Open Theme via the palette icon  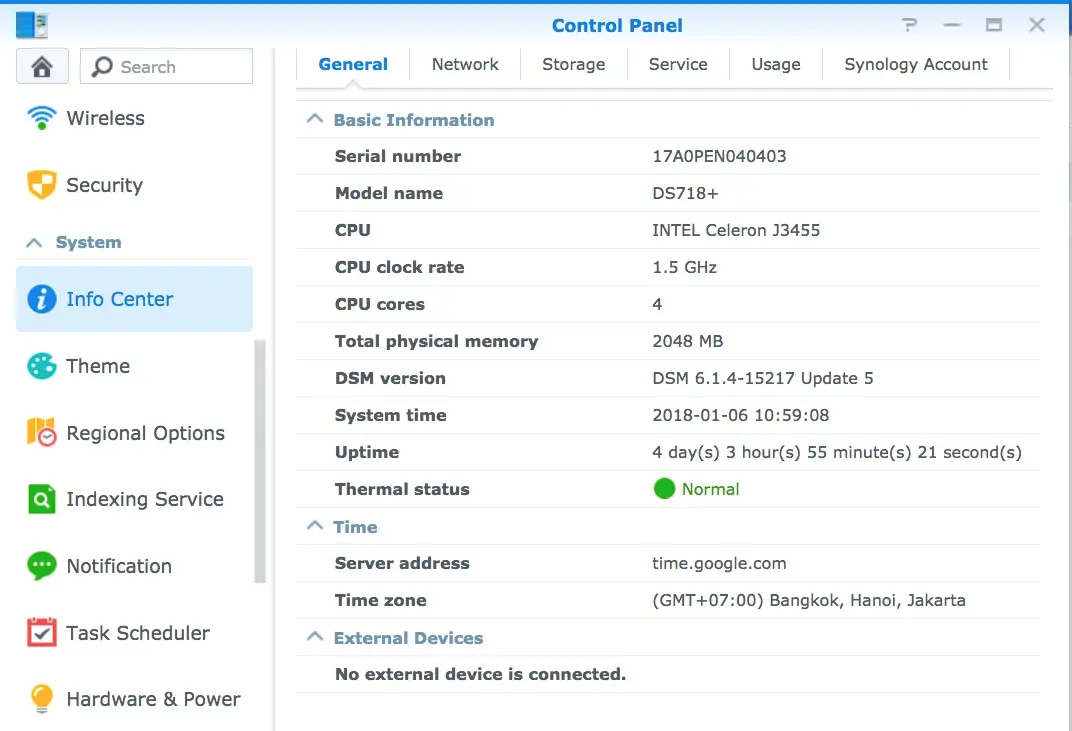coord(41,366)
